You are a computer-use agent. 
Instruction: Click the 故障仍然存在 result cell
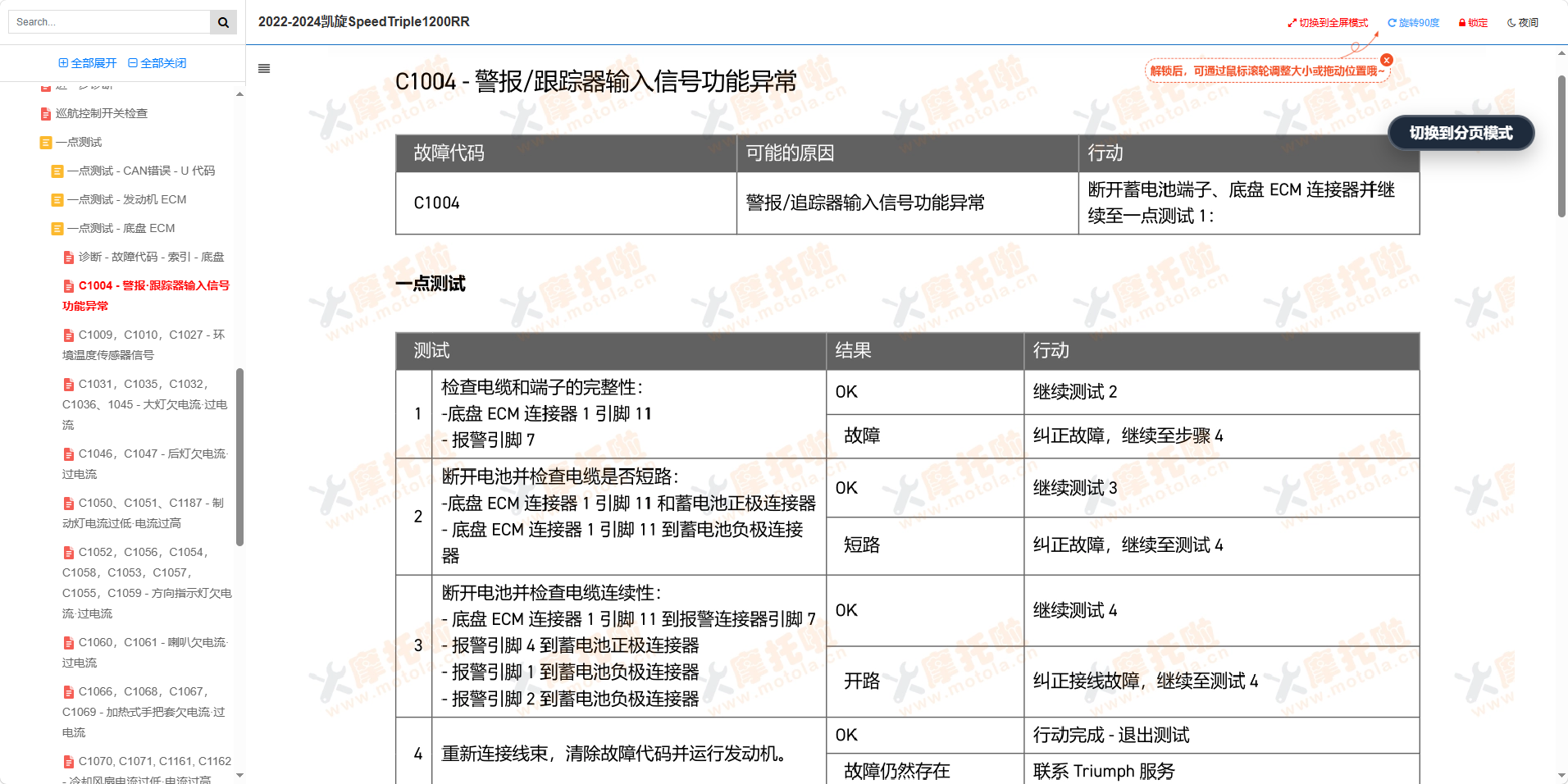924,771
